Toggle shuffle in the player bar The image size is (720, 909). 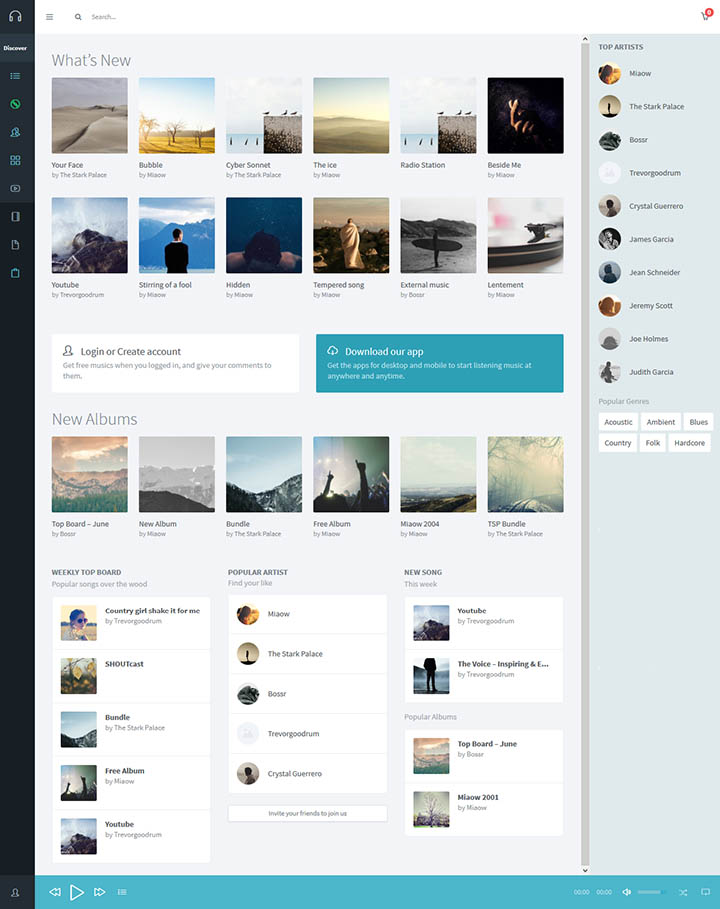point(683,892)
